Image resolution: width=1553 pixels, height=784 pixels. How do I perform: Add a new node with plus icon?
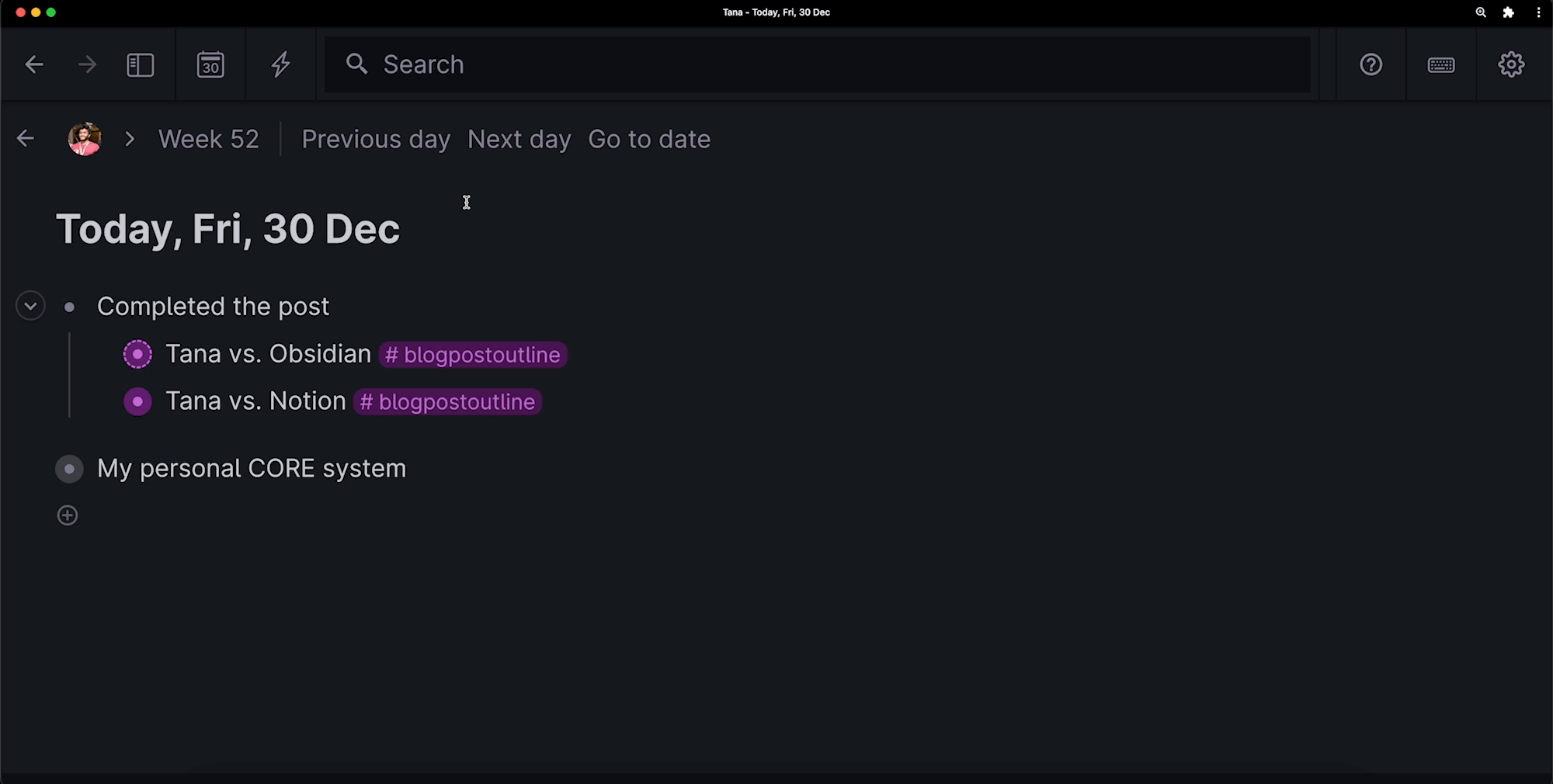pos(68,515)
